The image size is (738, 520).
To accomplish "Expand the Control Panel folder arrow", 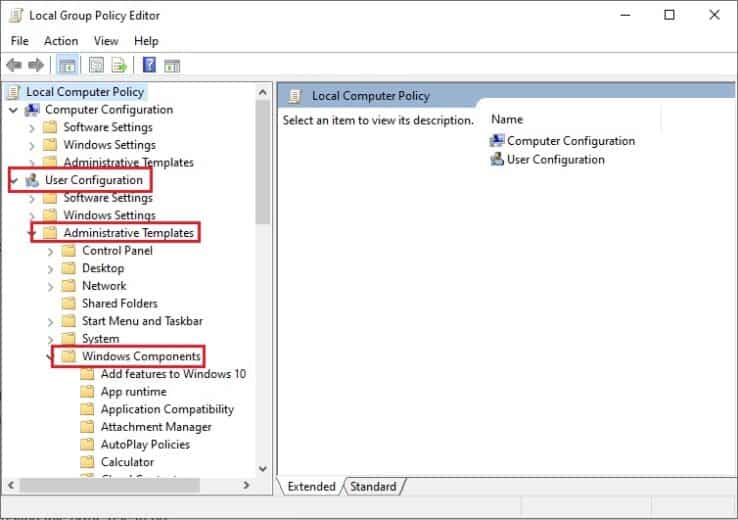I will click(x=52, y=251).
